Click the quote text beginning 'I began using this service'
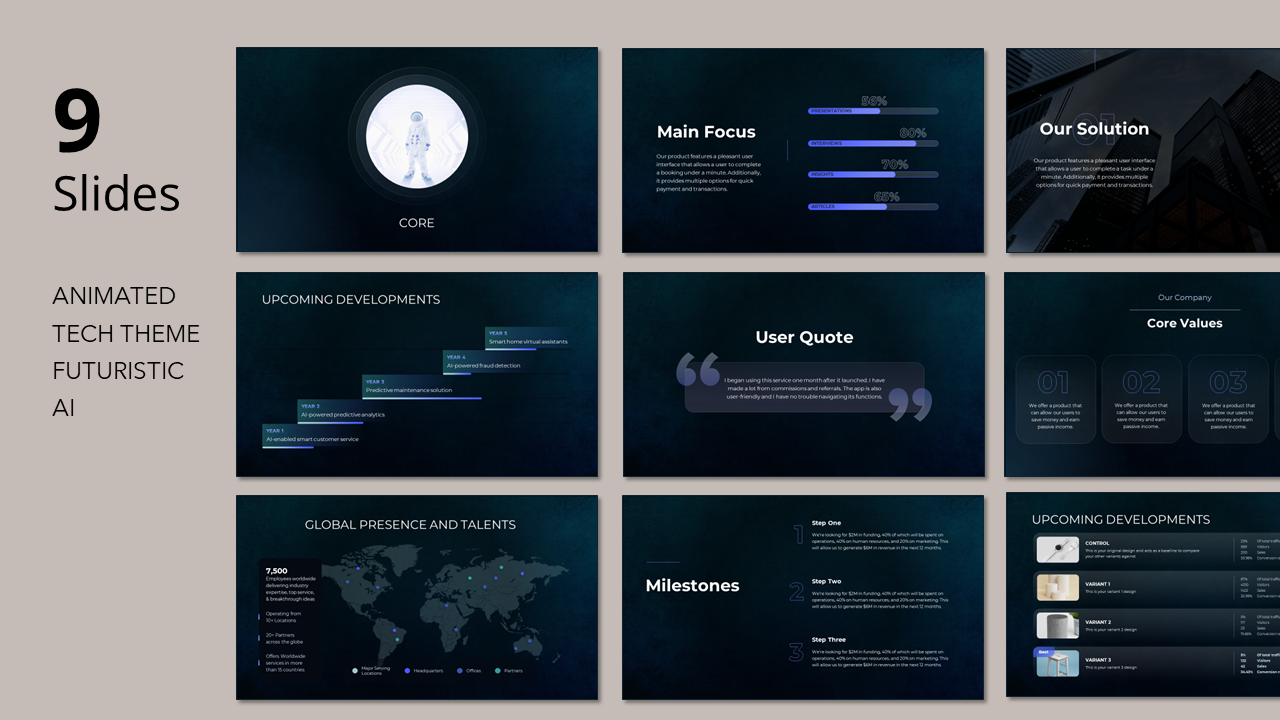 click(804, 388)
